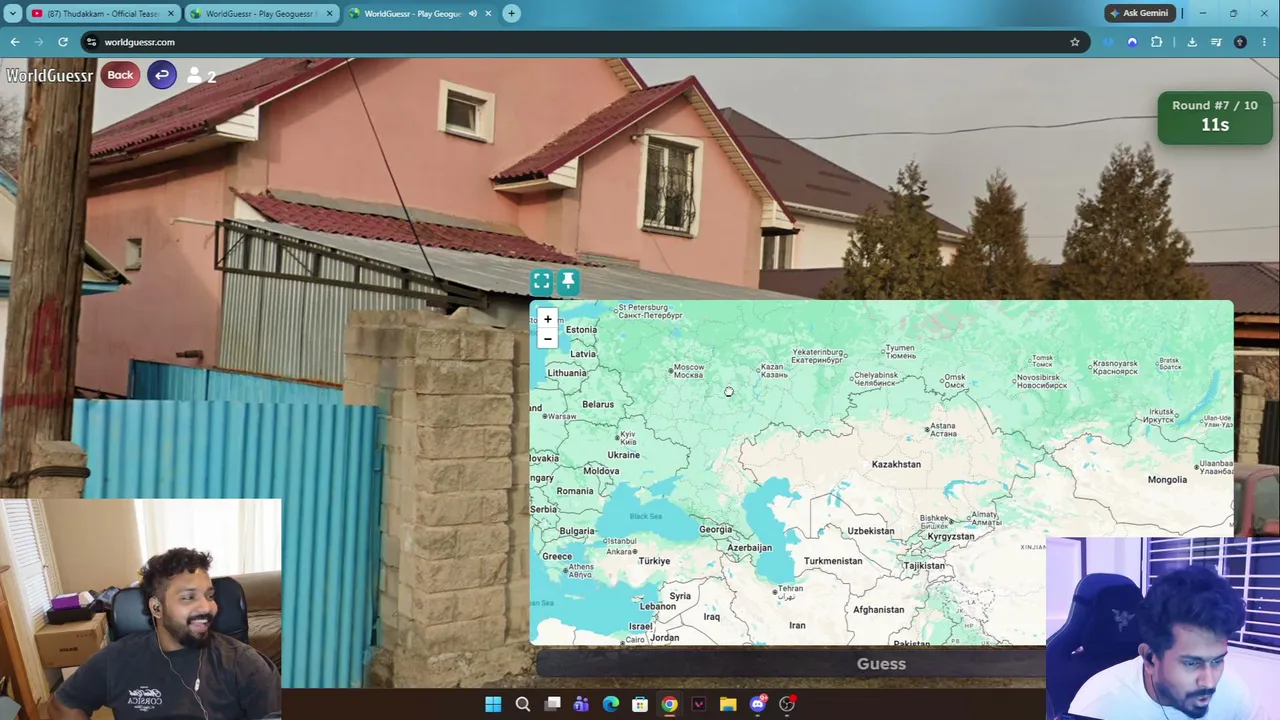Open Microsoft Teams from the taskbar
1280x720 pixels.
581,704
